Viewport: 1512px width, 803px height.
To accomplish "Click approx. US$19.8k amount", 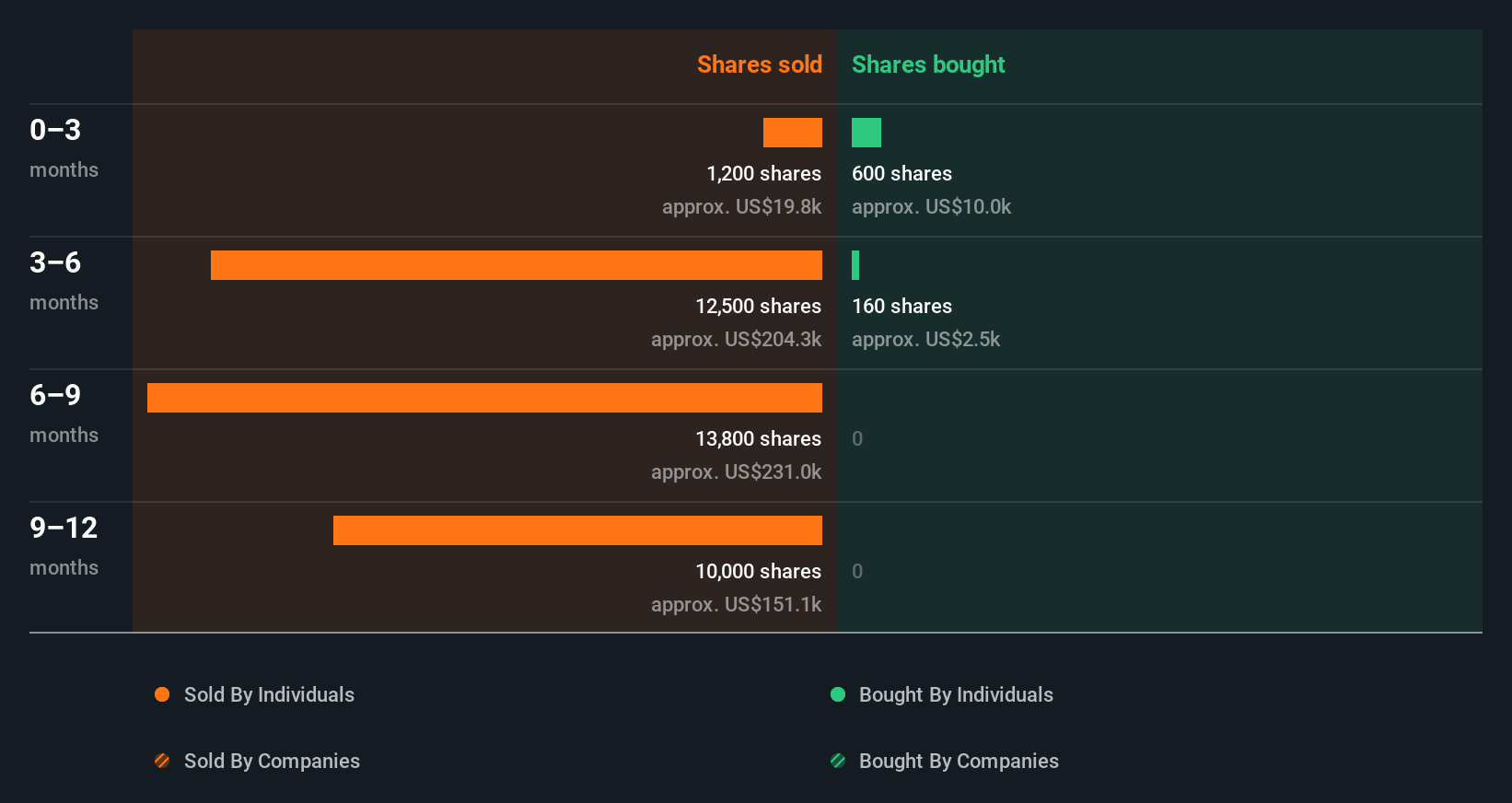I will (742, 206).
